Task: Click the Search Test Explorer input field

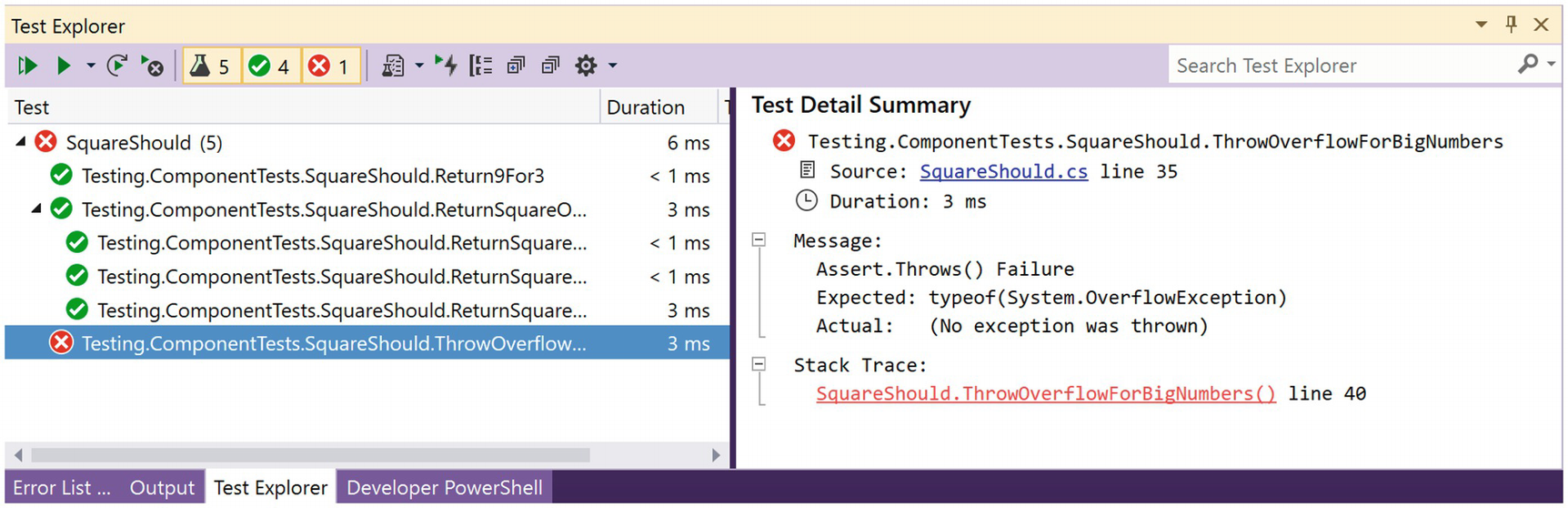Action: (1342, 66)
